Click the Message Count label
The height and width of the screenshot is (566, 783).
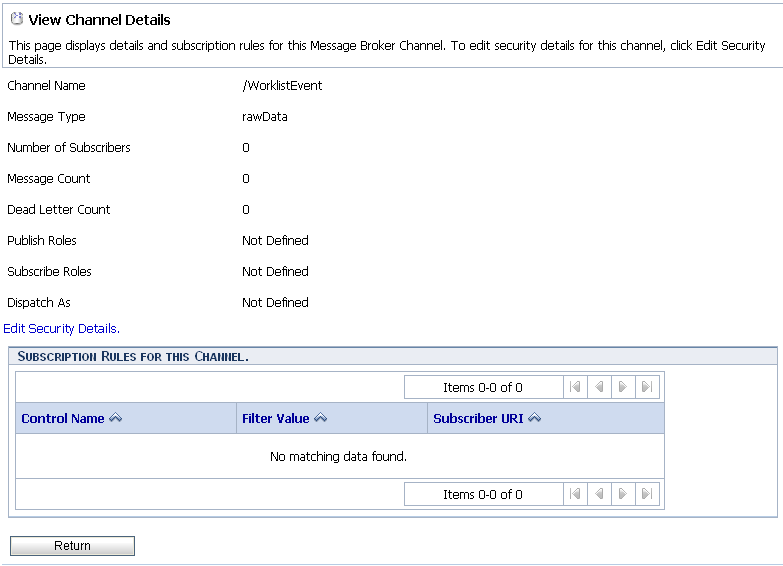pos(48,179)
